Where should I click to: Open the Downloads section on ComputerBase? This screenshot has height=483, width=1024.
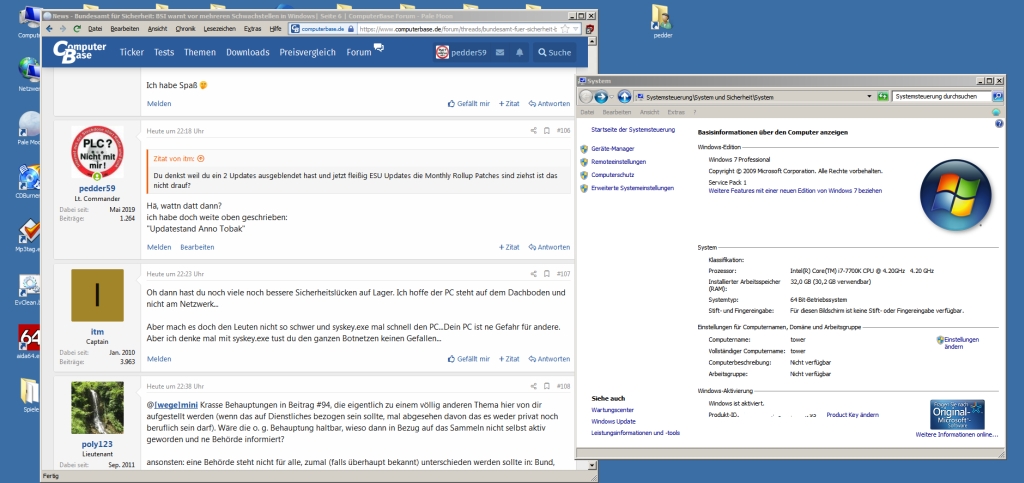click(x=248, y=52)
